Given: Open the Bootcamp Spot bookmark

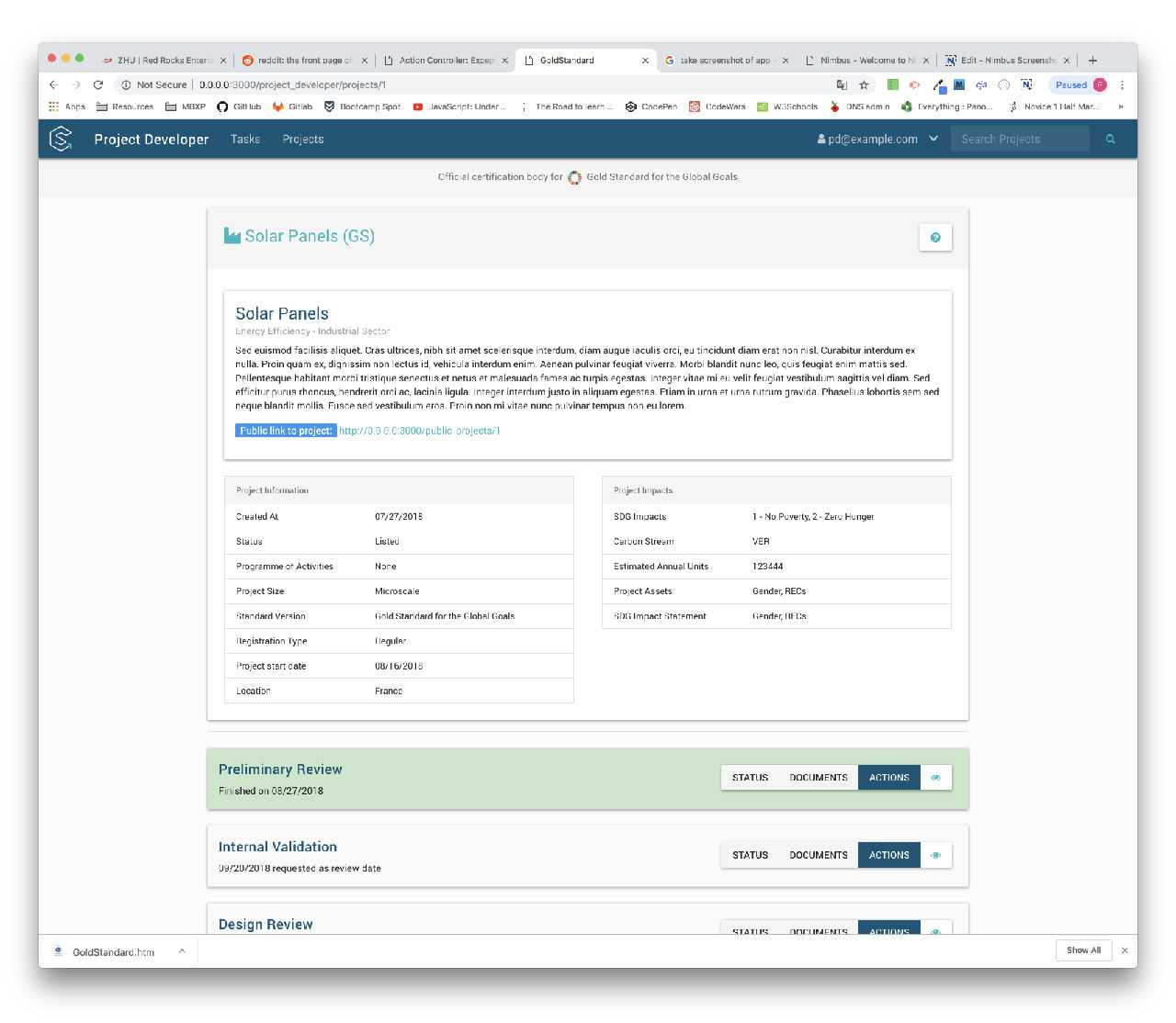Looking at the screenshot, I should 362,107.
